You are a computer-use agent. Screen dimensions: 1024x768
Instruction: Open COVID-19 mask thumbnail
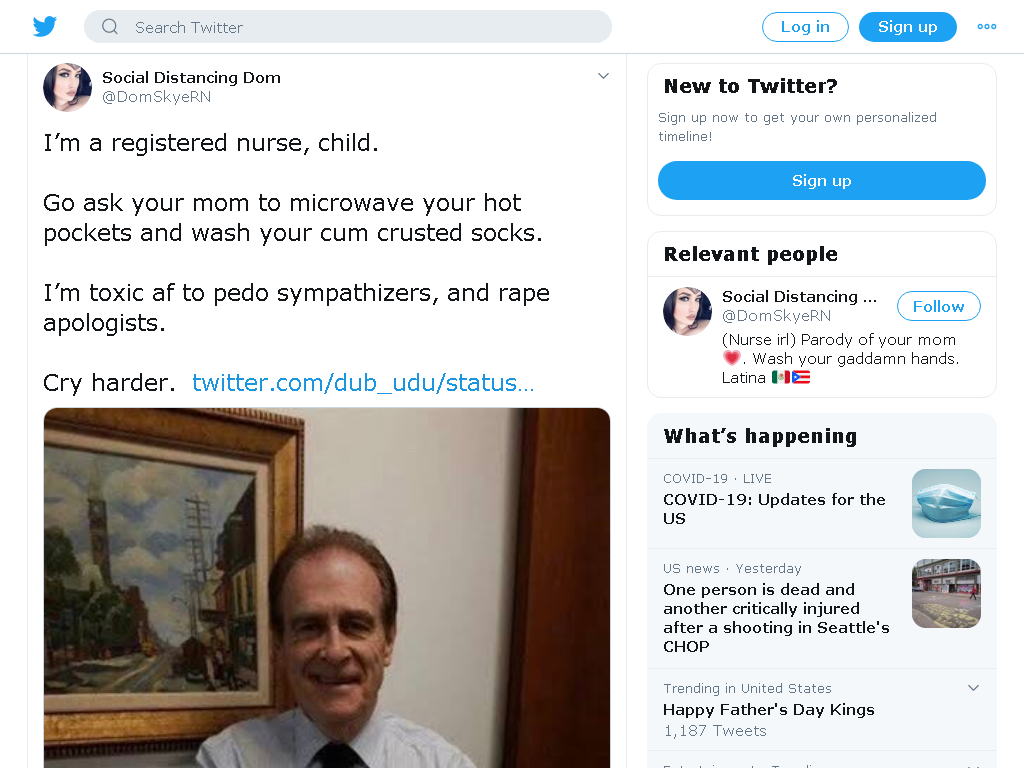(946, 504)
